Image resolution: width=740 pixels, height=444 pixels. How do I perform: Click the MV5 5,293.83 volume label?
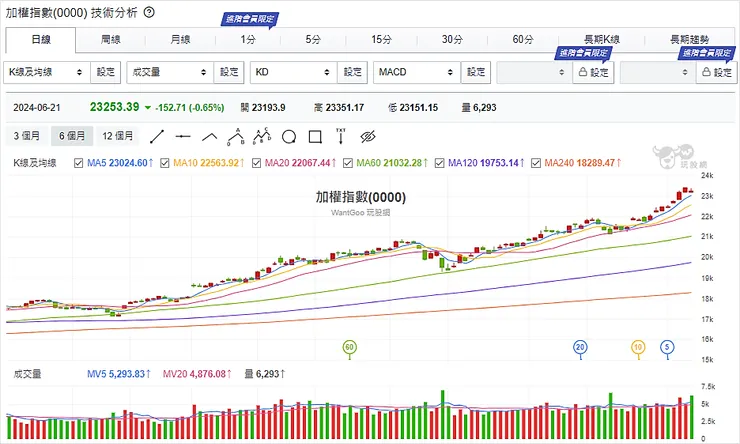pyautogui.click(x=118, y=375)
